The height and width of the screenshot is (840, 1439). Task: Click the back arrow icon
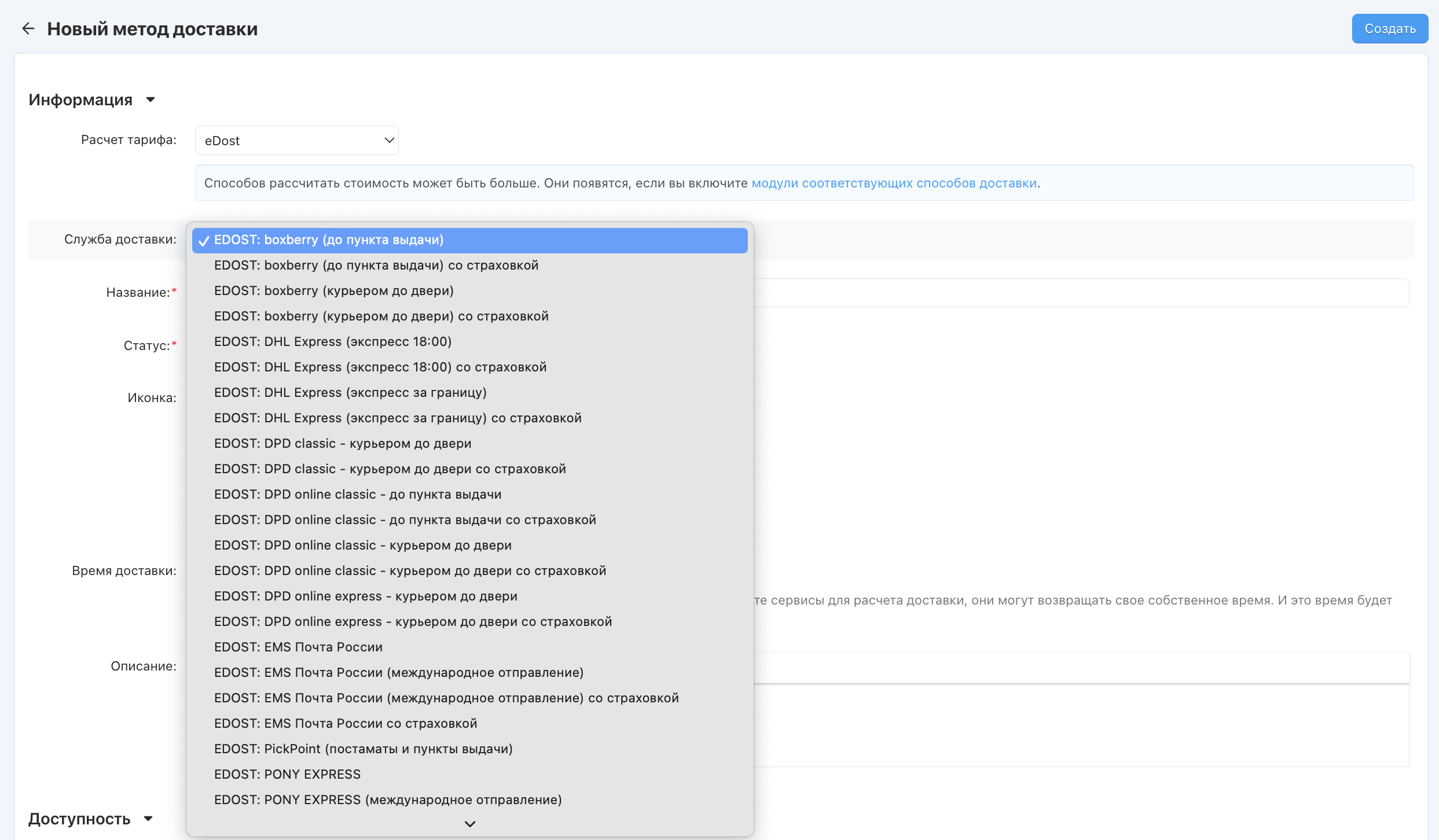point(28,28)
